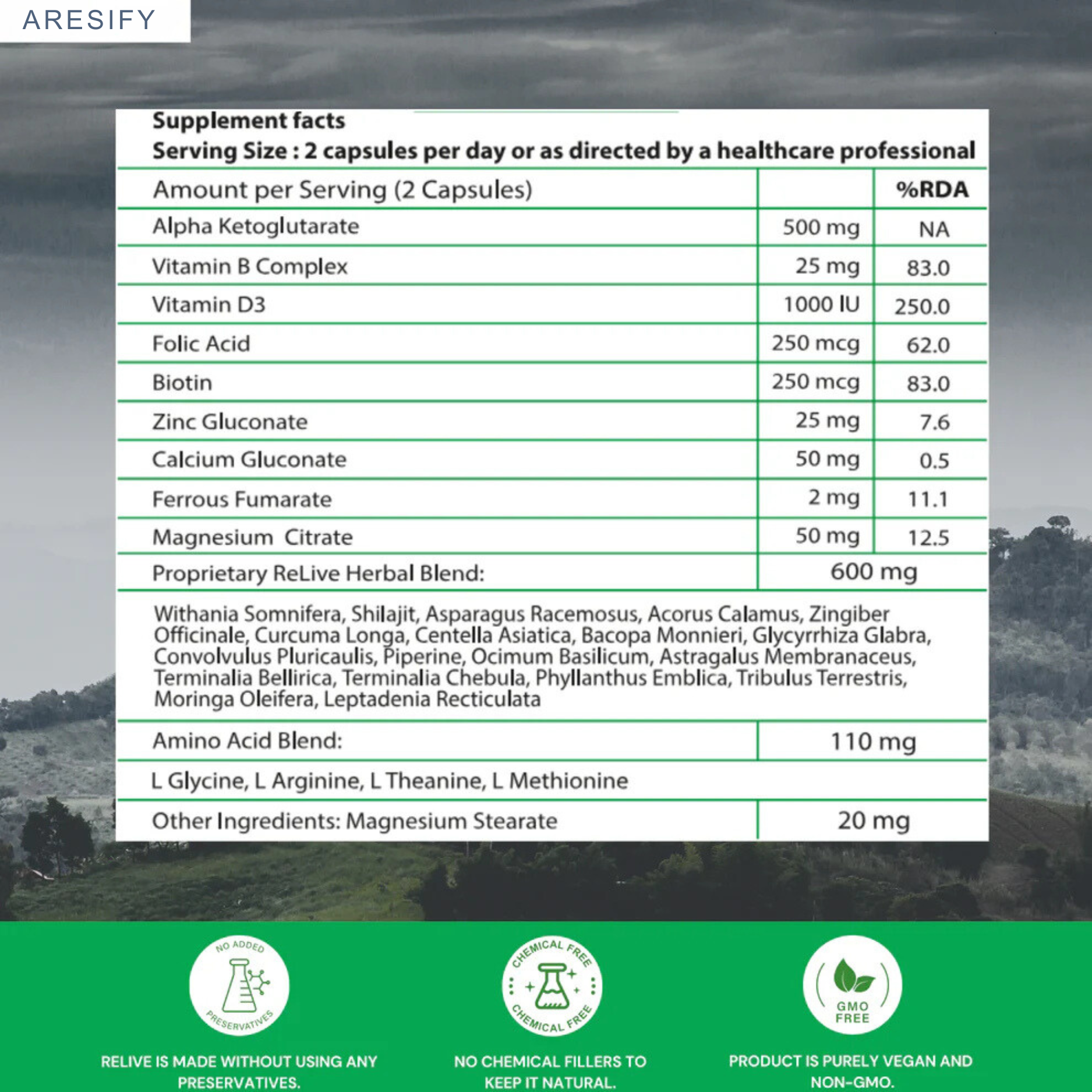Click the 2 mg amount cell

(x=834, y=498)
